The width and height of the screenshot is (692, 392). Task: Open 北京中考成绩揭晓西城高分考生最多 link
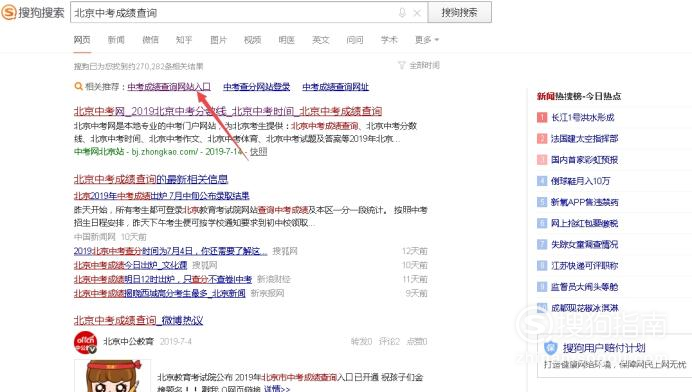point(159,293)
